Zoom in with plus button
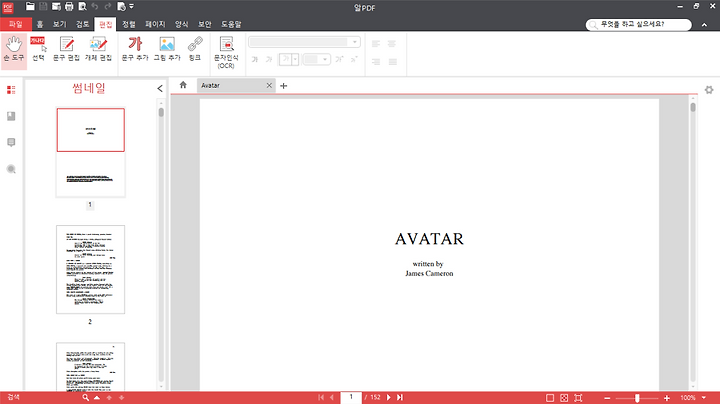The height and width of the screenshot is (404, 720). click(x=667, y=398)
